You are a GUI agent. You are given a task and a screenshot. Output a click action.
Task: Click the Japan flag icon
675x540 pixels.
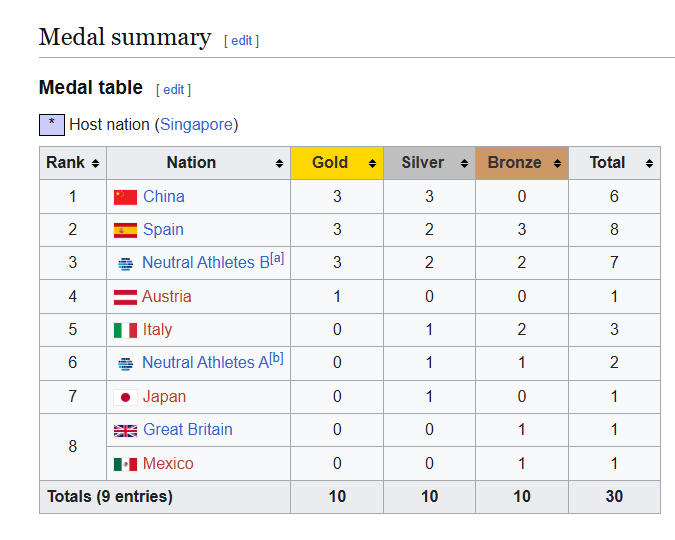click(x=125, y=397)
